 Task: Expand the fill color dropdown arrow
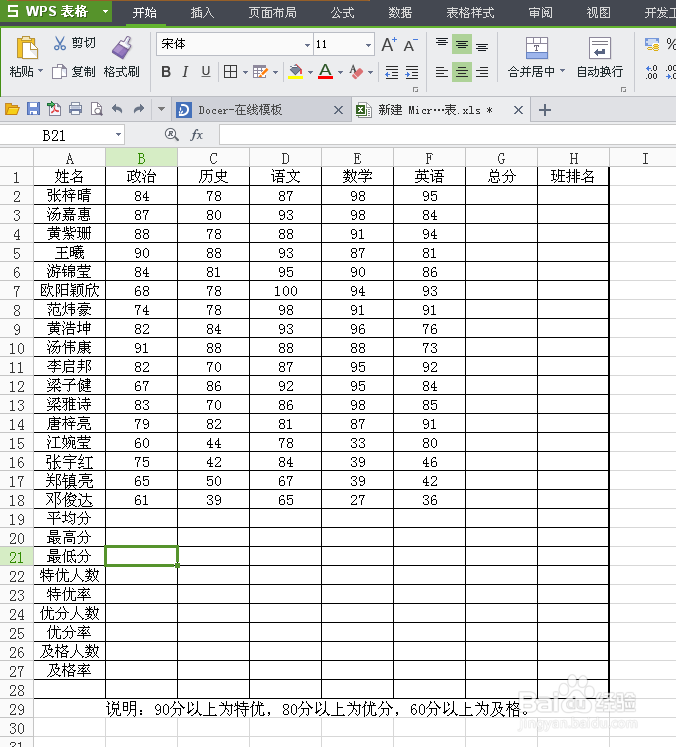pyautogui.click(x=310, y=72)
